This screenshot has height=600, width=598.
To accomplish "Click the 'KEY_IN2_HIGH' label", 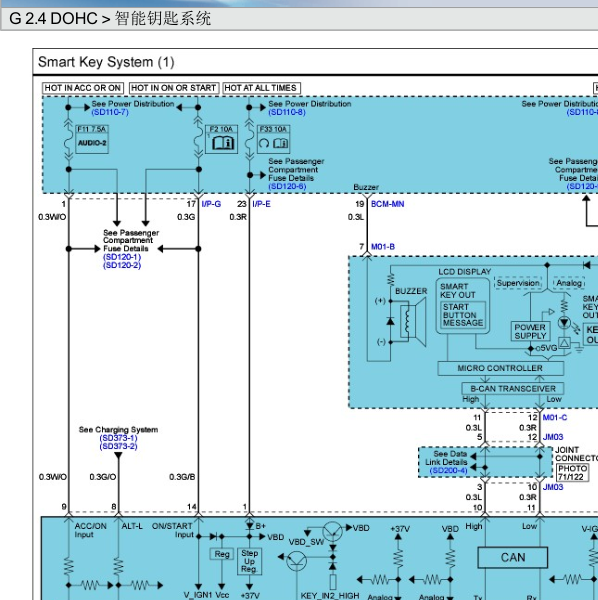I will [330, 596].
